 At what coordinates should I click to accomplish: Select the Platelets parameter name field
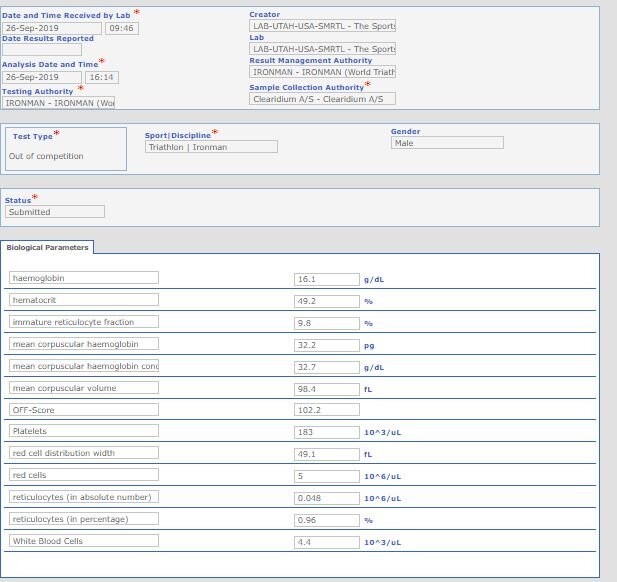[84, 431]
